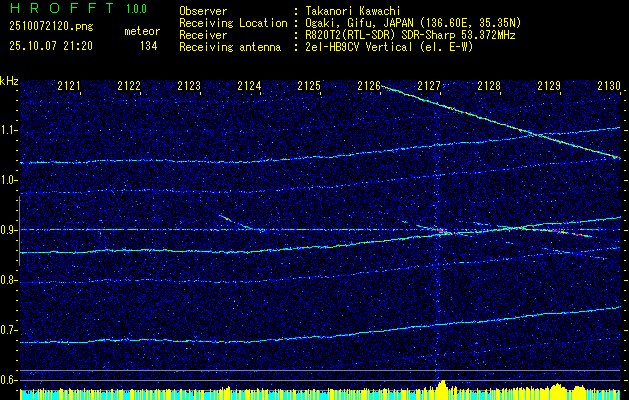The image size is (629, 400).
Task: Select the 2130 time marker
Action: pyautogui.click(x=609, y=87)
